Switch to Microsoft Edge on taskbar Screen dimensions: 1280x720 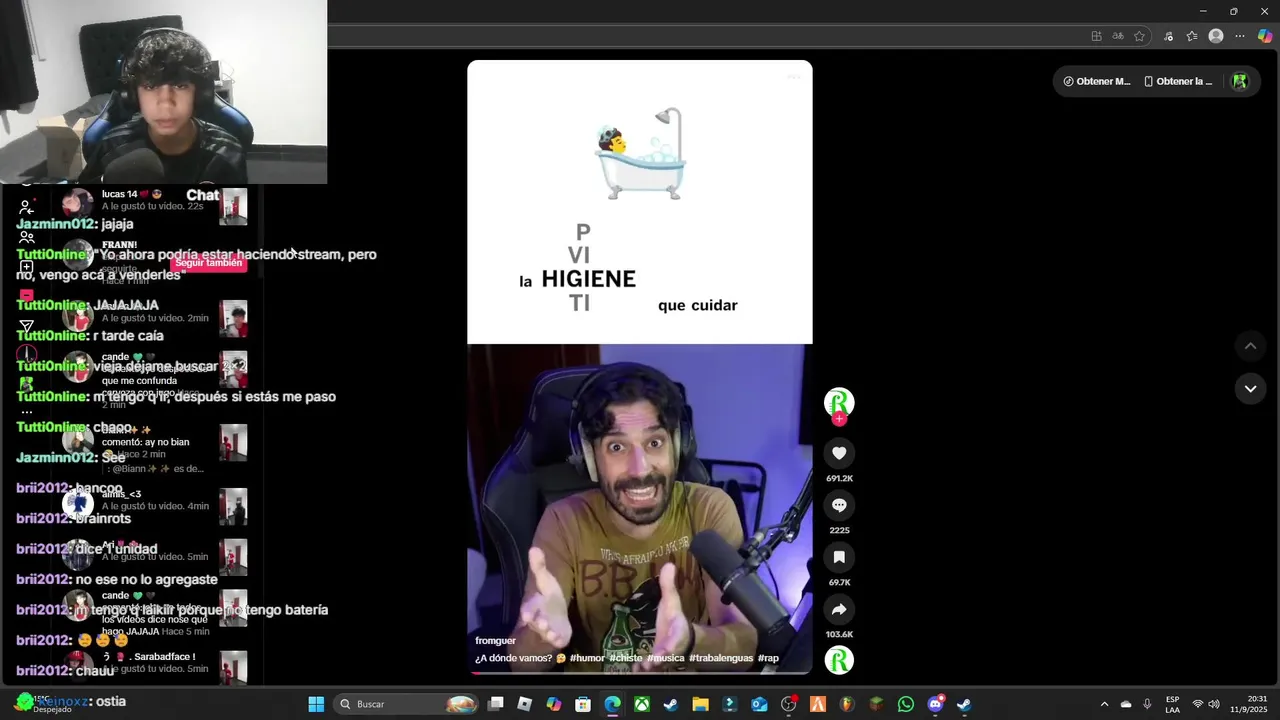[x=612, y=704]
